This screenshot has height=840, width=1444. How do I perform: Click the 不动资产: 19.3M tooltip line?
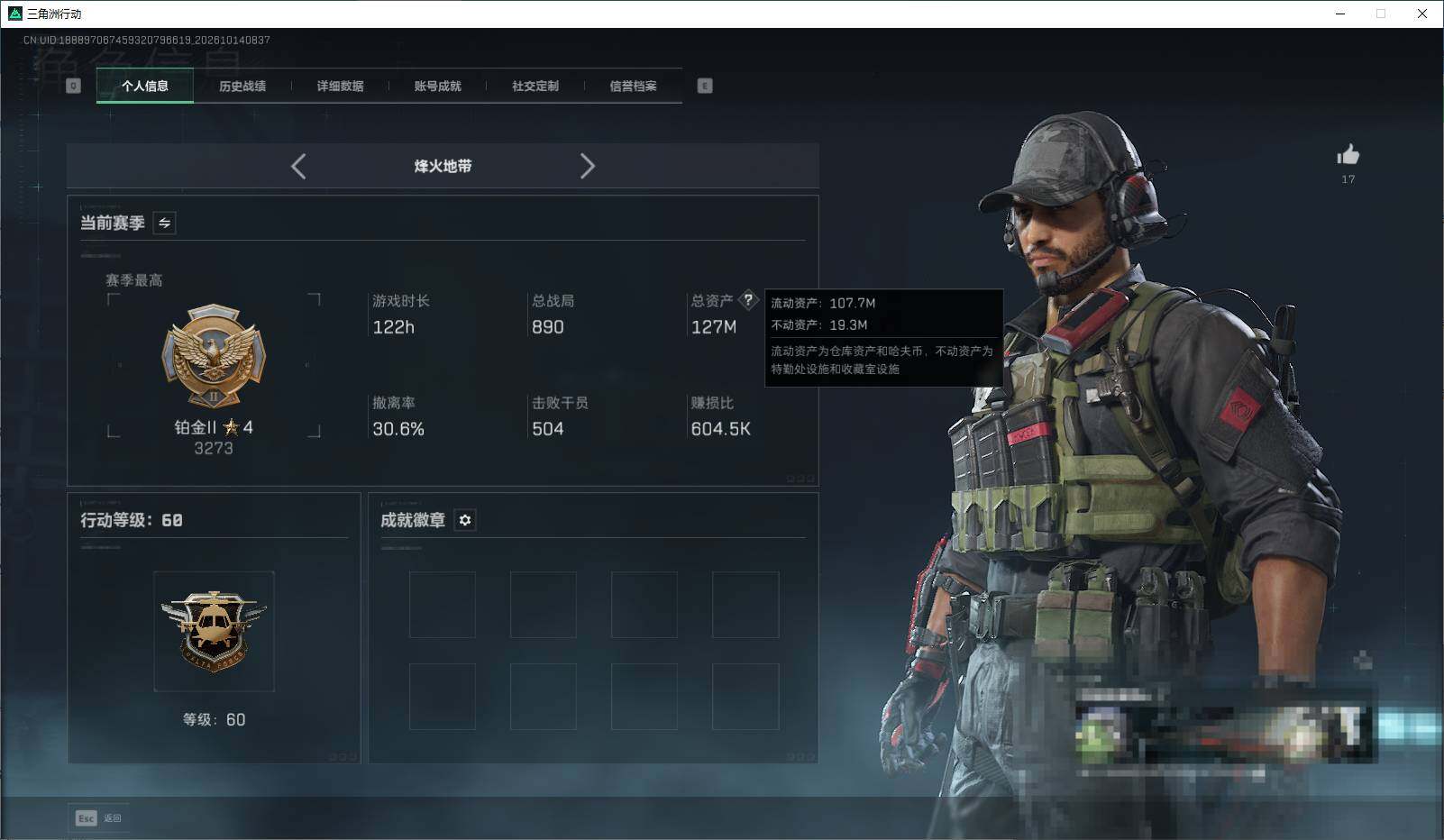pyautogui.click(x=819, y=324)
